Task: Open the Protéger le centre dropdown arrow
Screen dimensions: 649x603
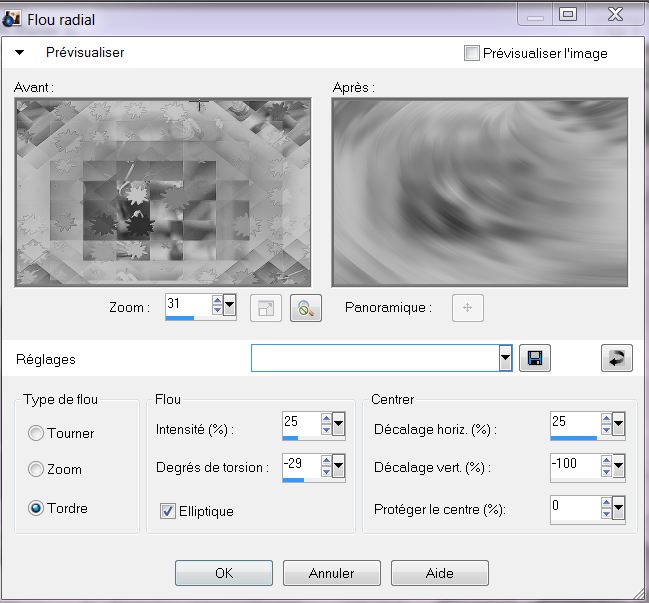Action: click(x=618, y=507)
